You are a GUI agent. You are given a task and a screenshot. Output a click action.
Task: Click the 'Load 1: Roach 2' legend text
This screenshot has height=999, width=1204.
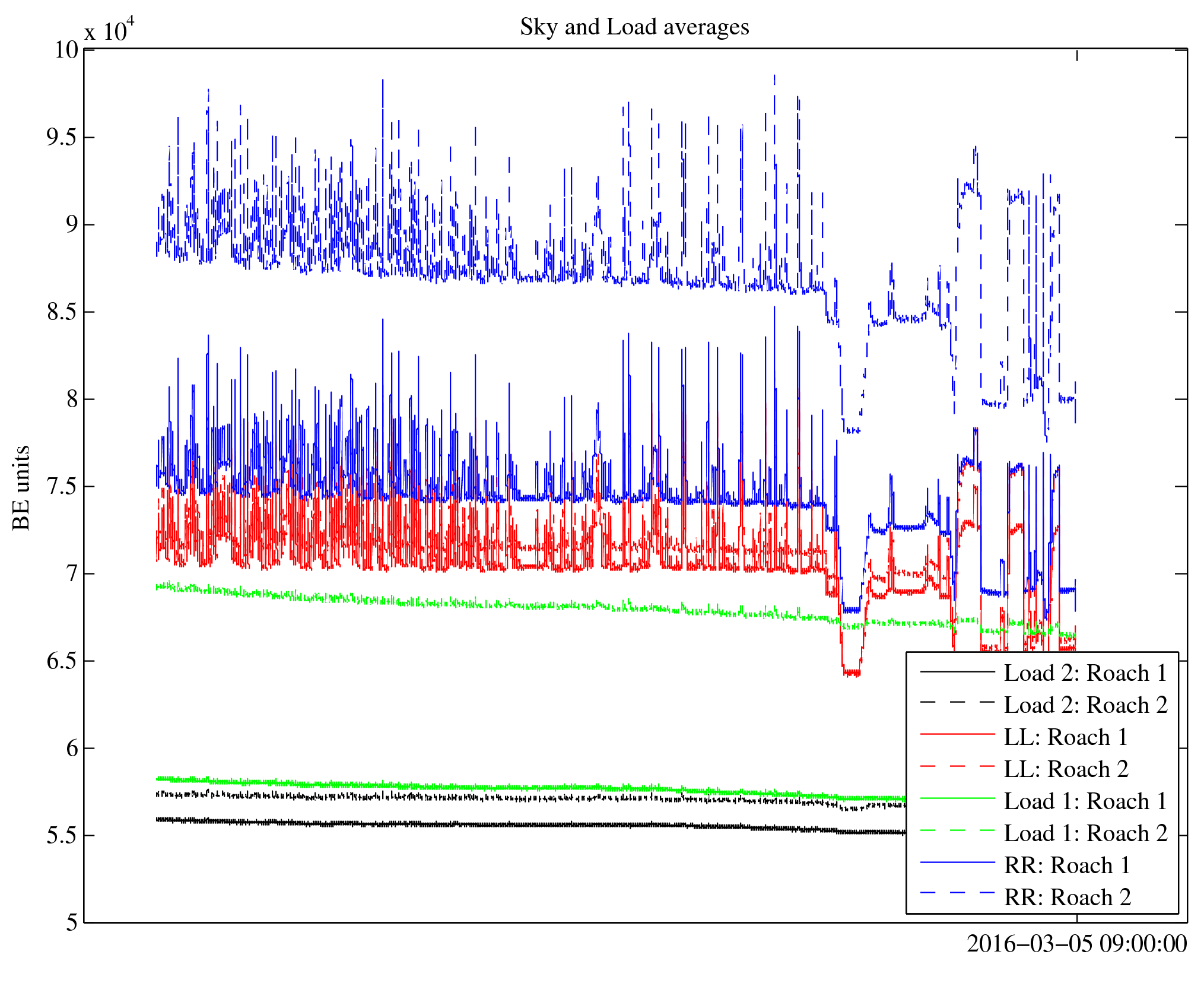coord(1085,833)
